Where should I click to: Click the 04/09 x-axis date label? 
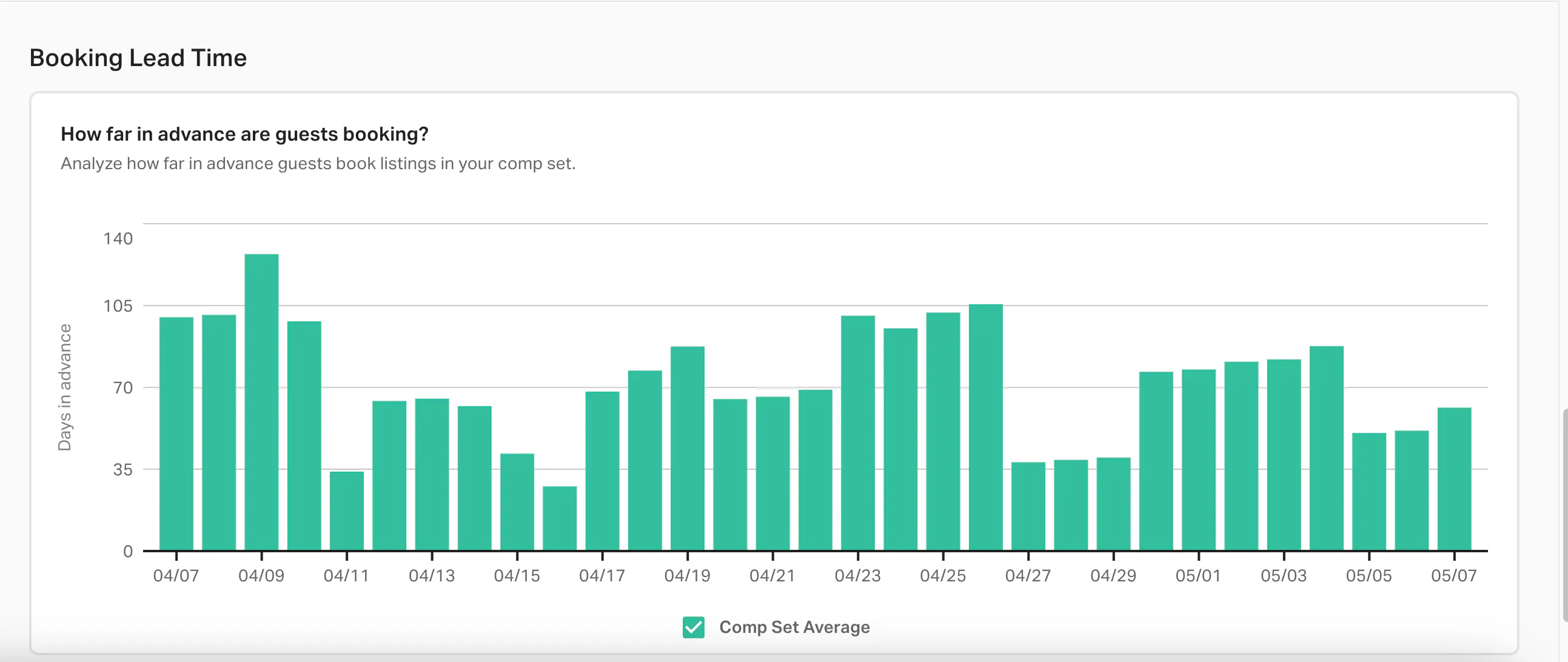coord(262,575)
